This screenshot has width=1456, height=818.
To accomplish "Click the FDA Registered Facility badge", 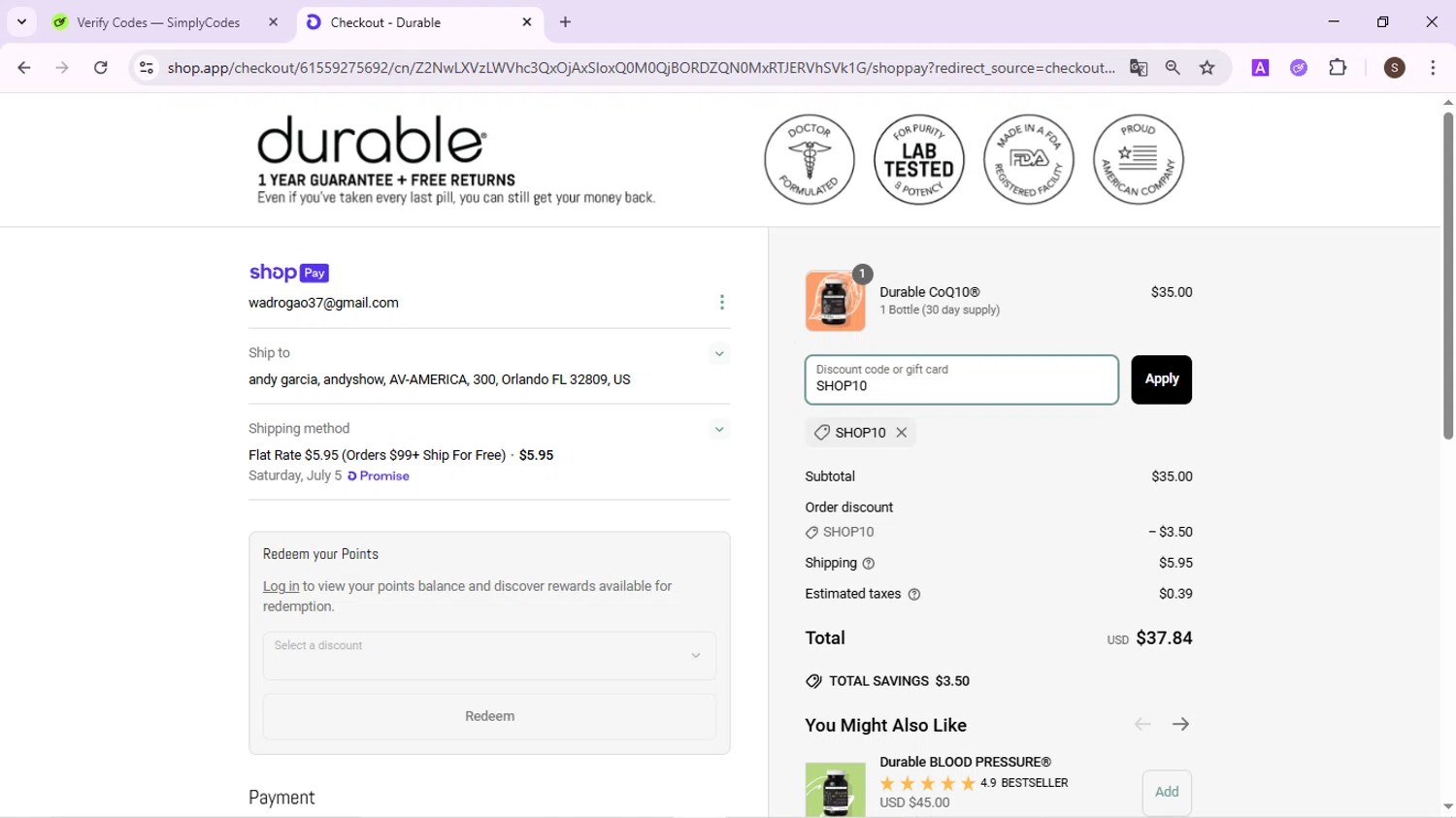I will tap(1029, 159).
